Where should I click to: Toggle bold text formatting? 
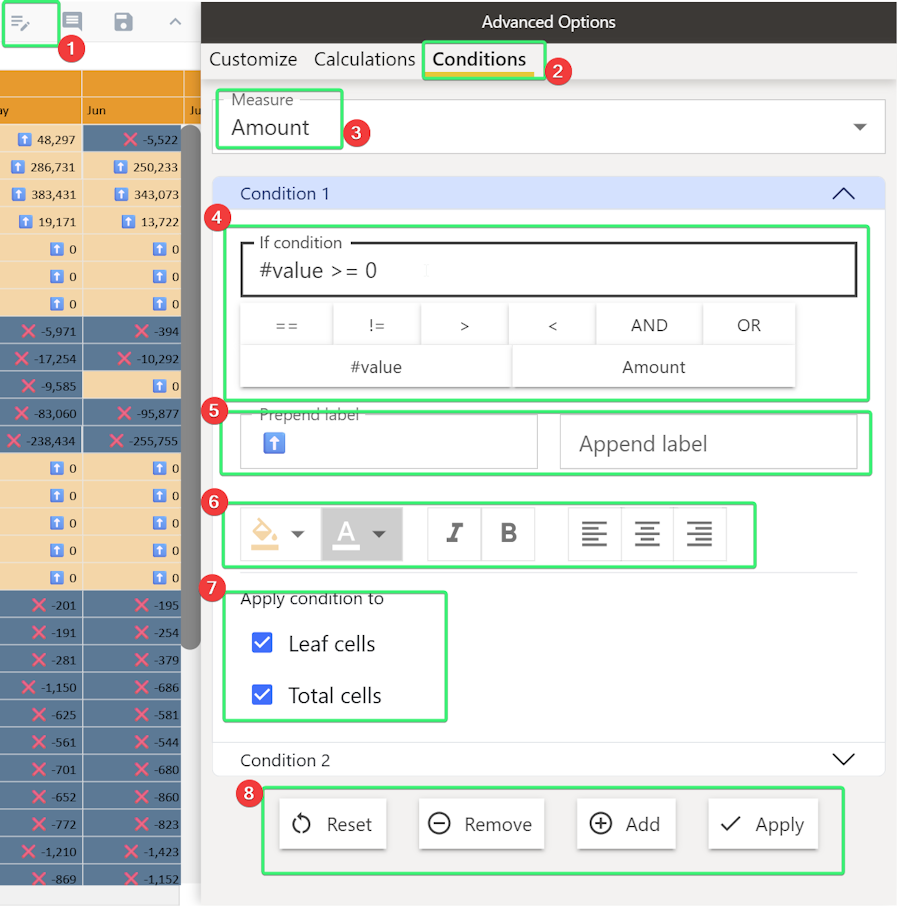click(508, 534)
